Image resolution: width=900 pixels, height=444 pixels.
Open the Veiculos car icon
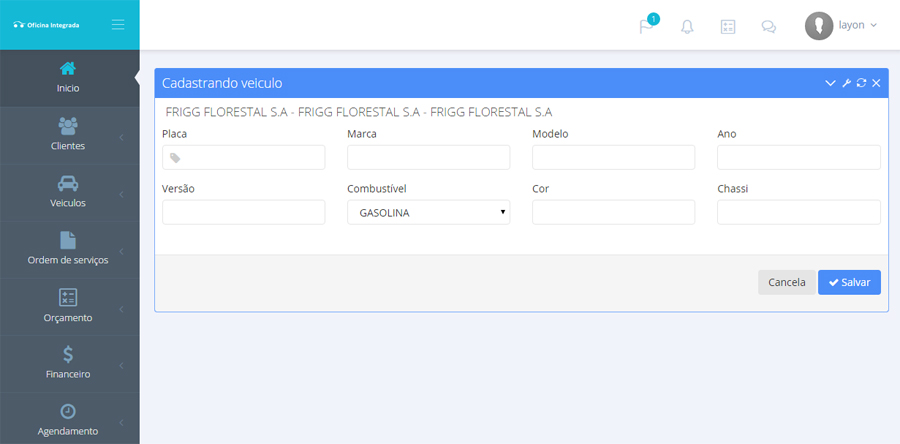point(68,183)
